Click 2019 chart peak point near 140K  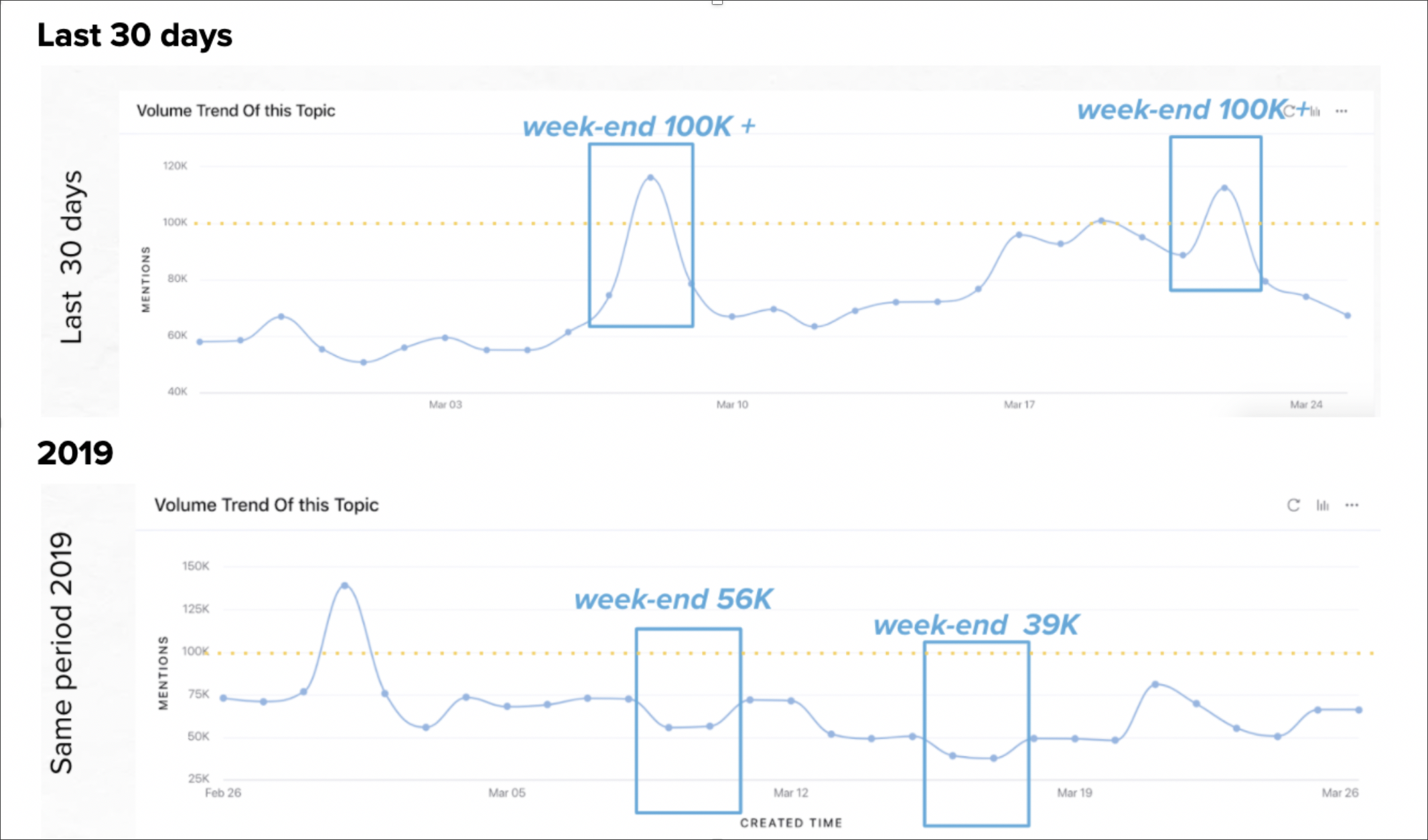[344, 585]
